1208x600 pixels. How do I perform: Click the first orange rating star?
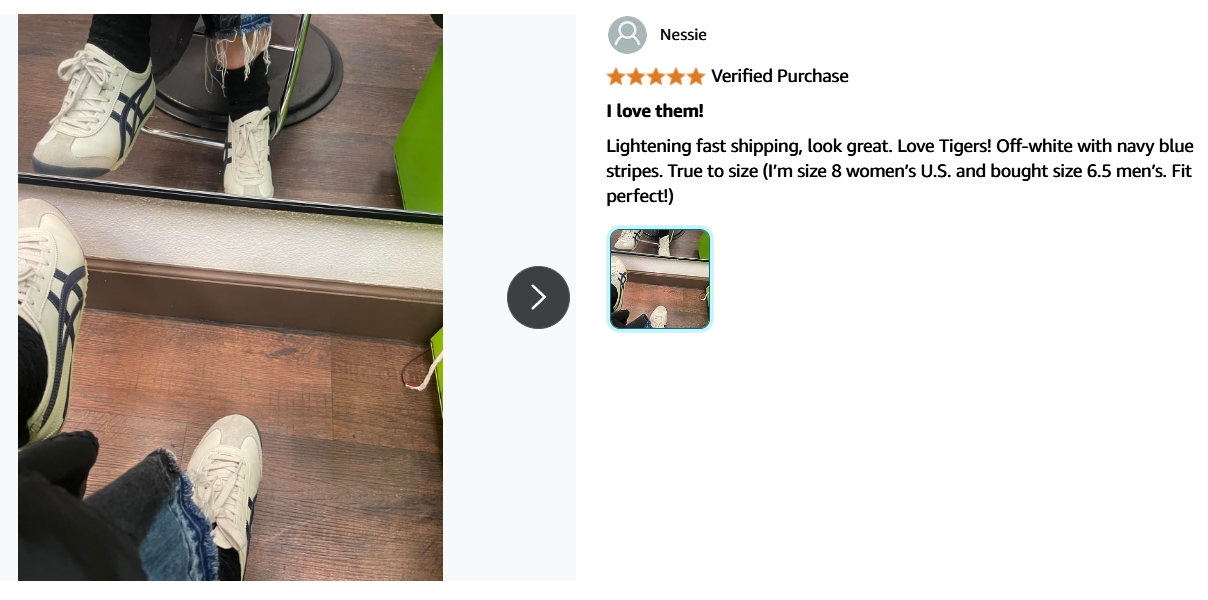616,76
